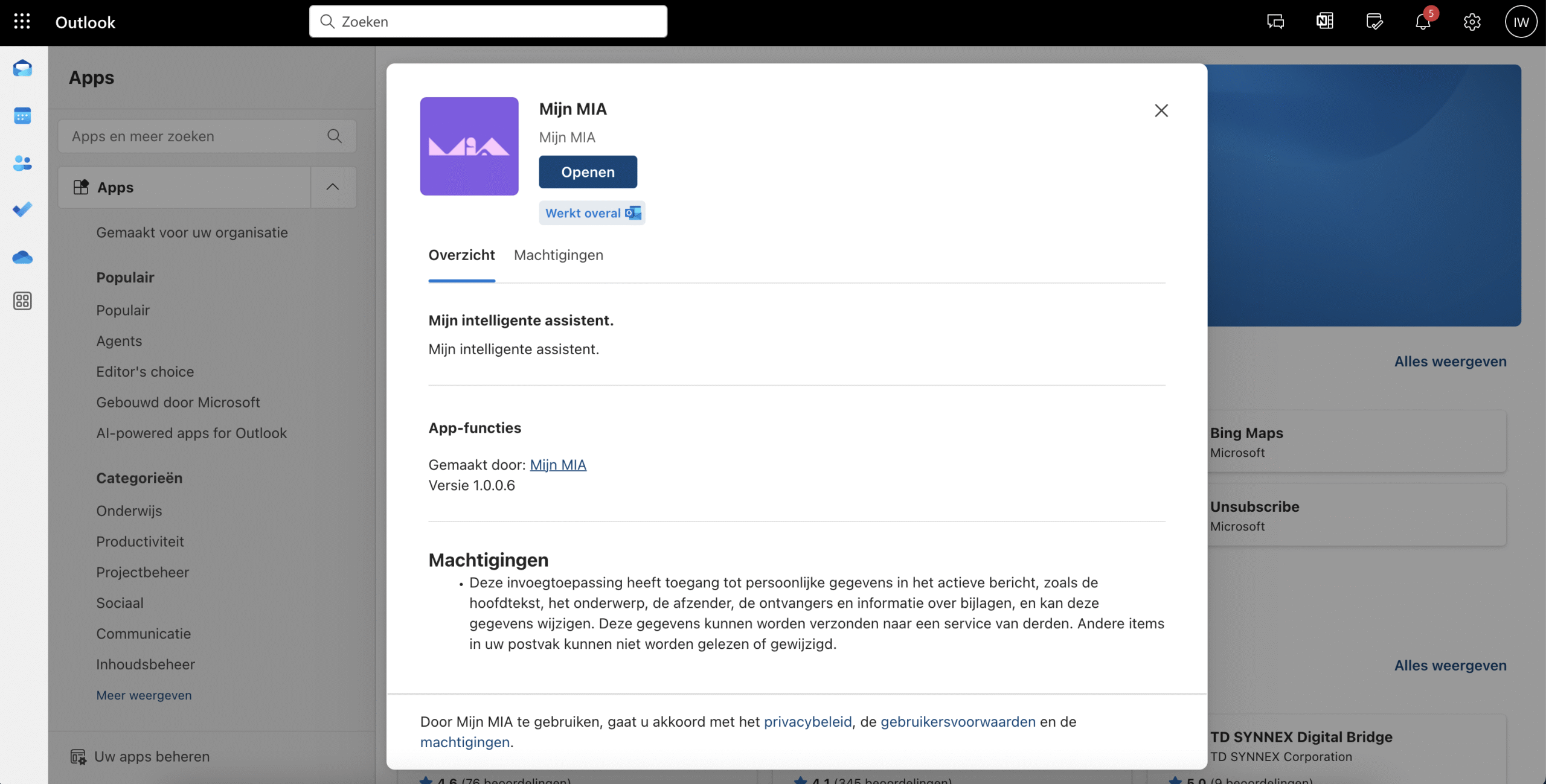Open the app launcher waffle icon
This screenshot has width=1546, height=784.
click(x=22, y=22)
